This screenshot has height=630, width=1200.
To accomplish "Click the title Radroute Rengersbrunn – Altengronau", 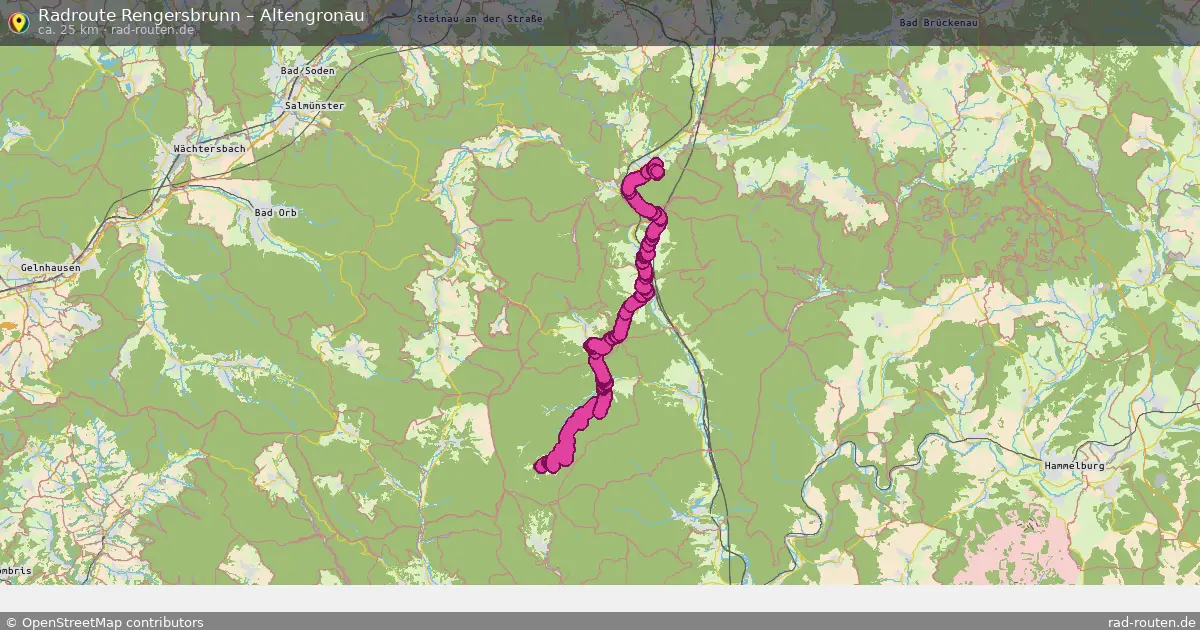I will (201, 15).
